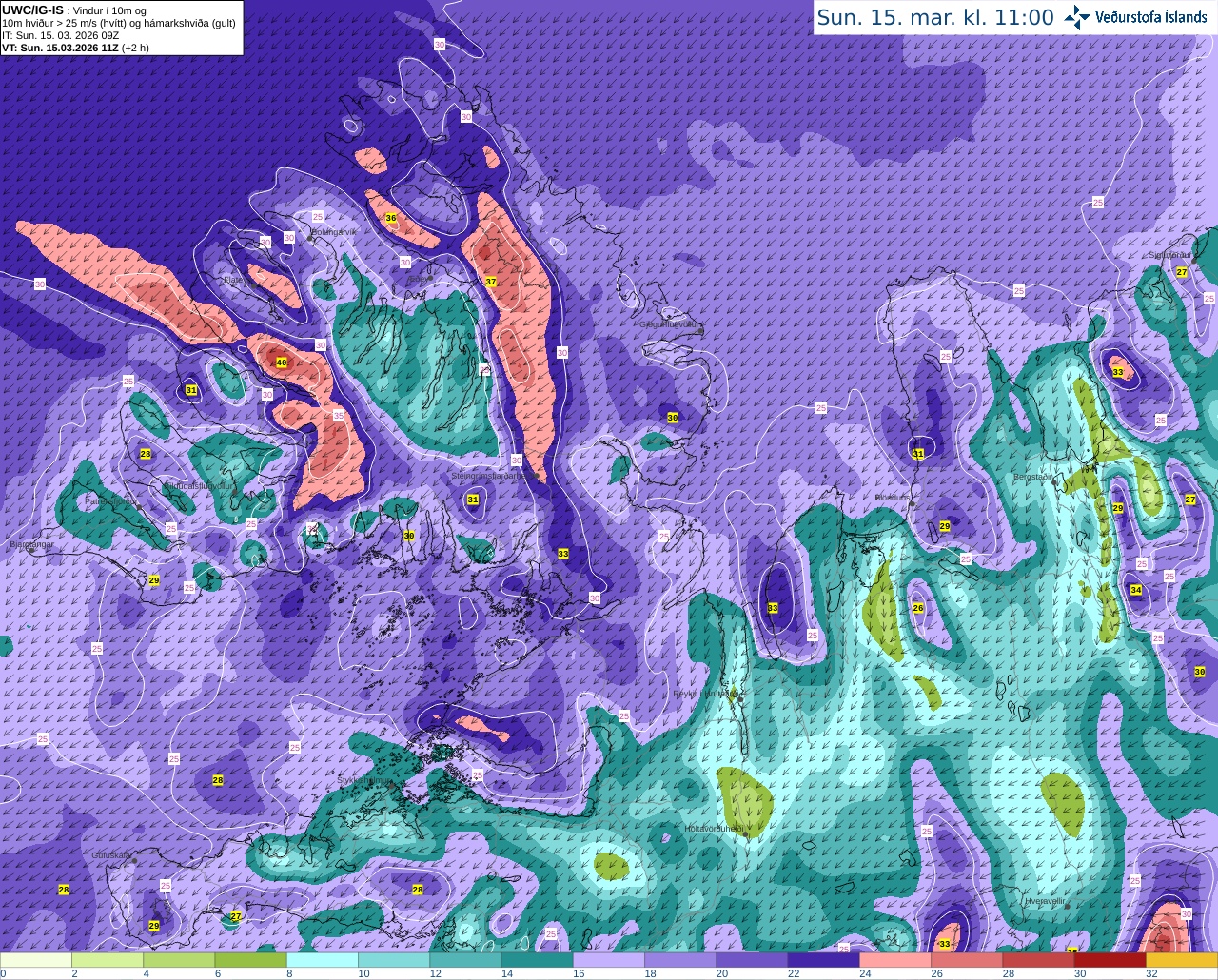Viewport: 1218px width, 980px height.
Task: Pick the dark indigo 22–24 legend swatch
Action: (x=823, y=959)
